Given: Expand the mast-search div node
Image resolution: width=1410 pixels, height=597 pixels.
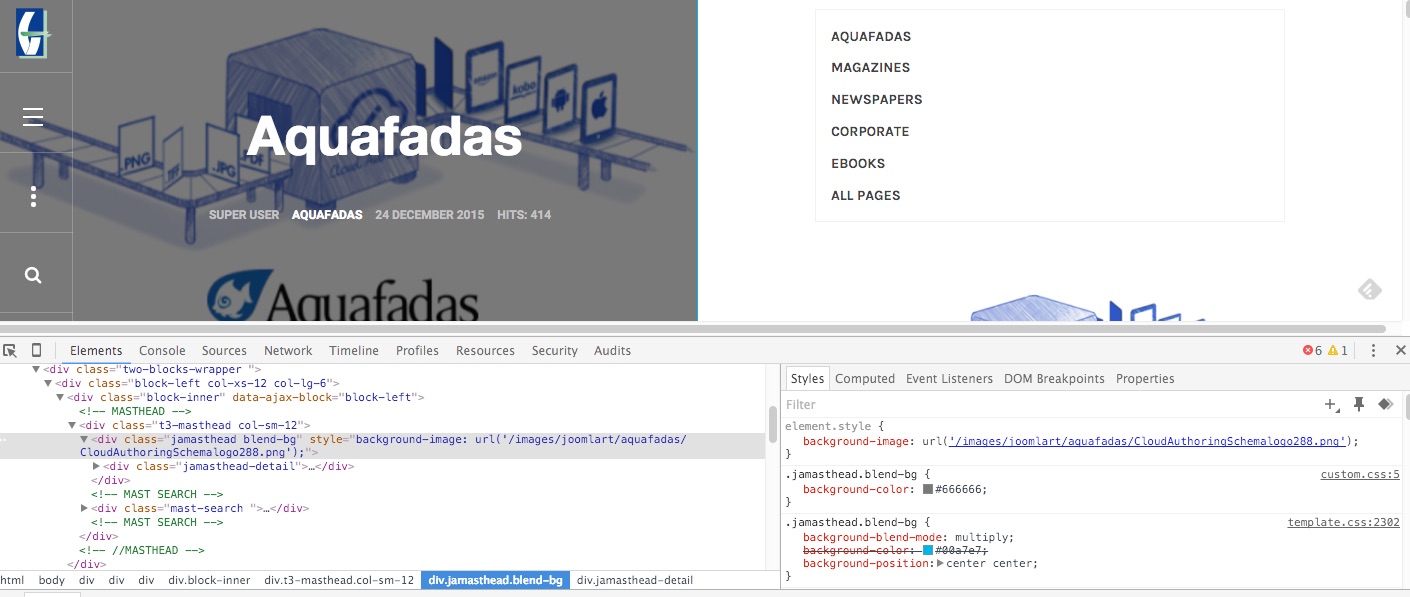Looking at the screenshot, I should 84,508.
